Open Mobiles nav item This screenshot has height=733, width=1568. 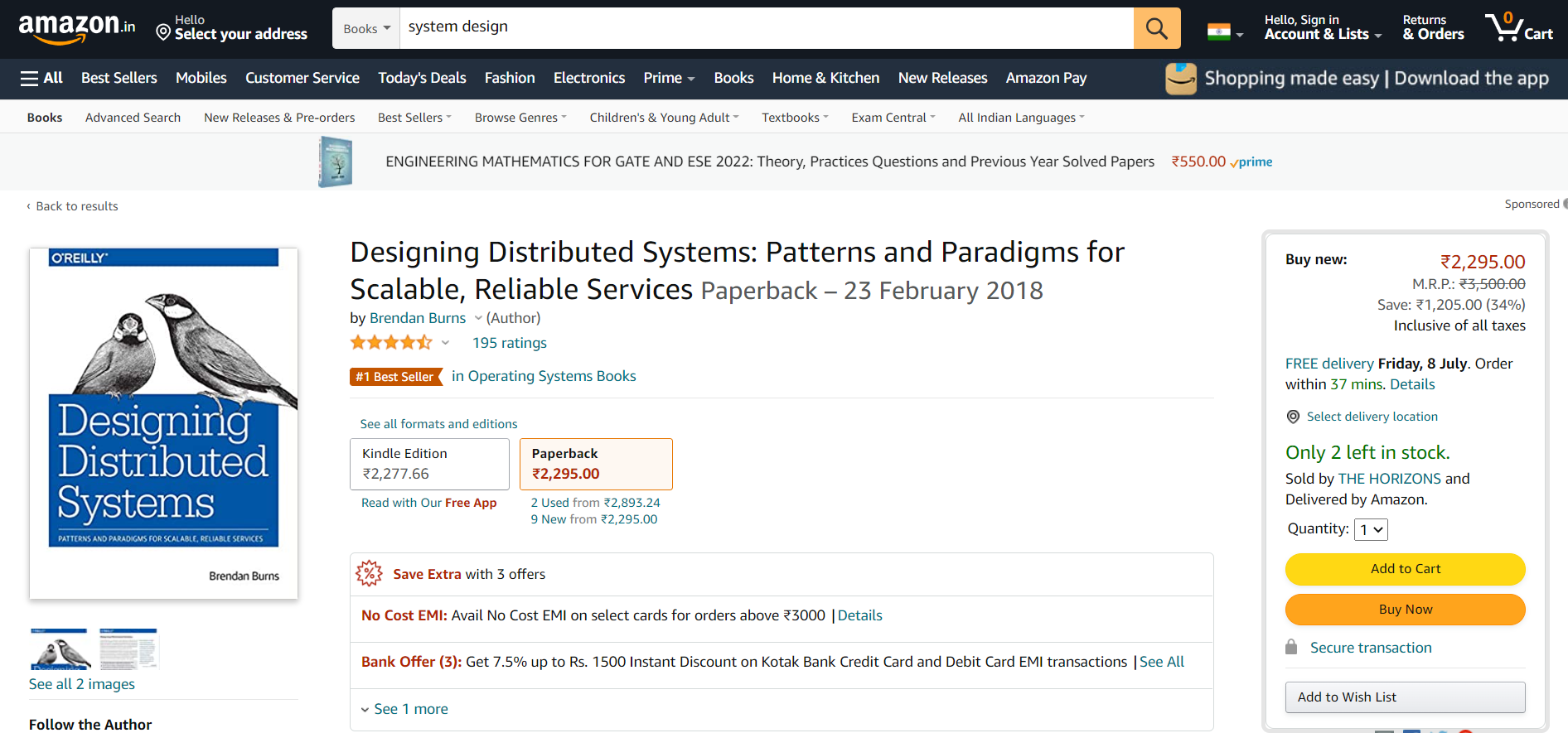coord(201,78)
